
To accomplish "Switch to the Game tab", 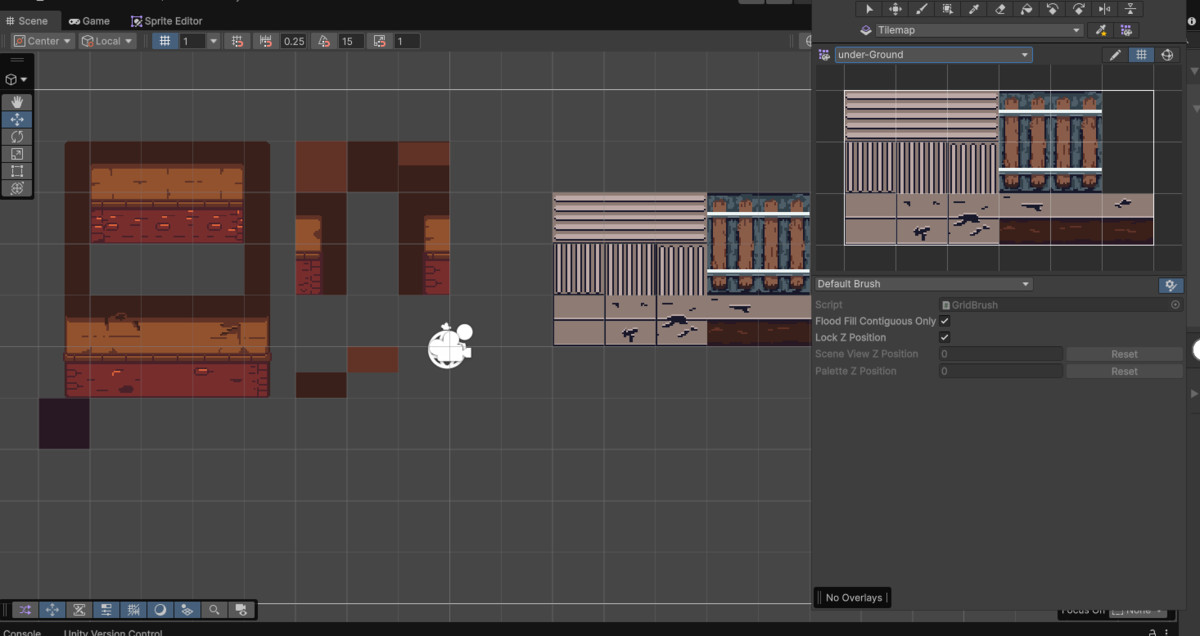I will (89, 21).
